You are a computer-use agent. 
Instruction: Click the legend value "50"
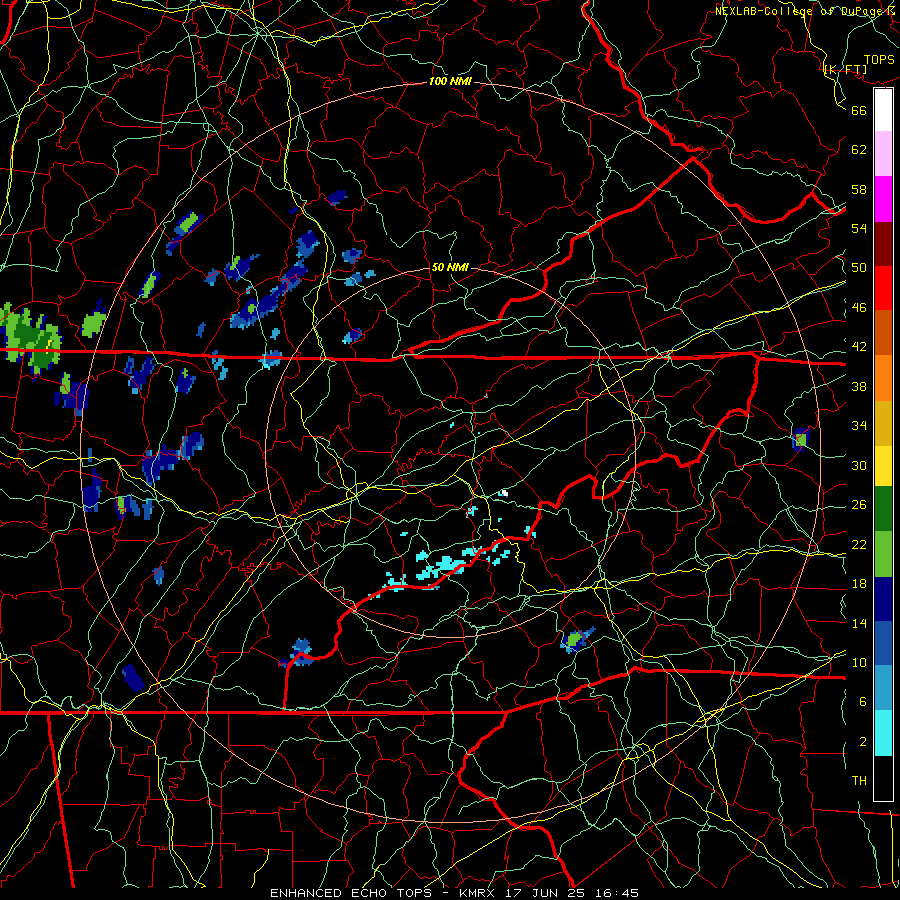(x=859, y=267)
